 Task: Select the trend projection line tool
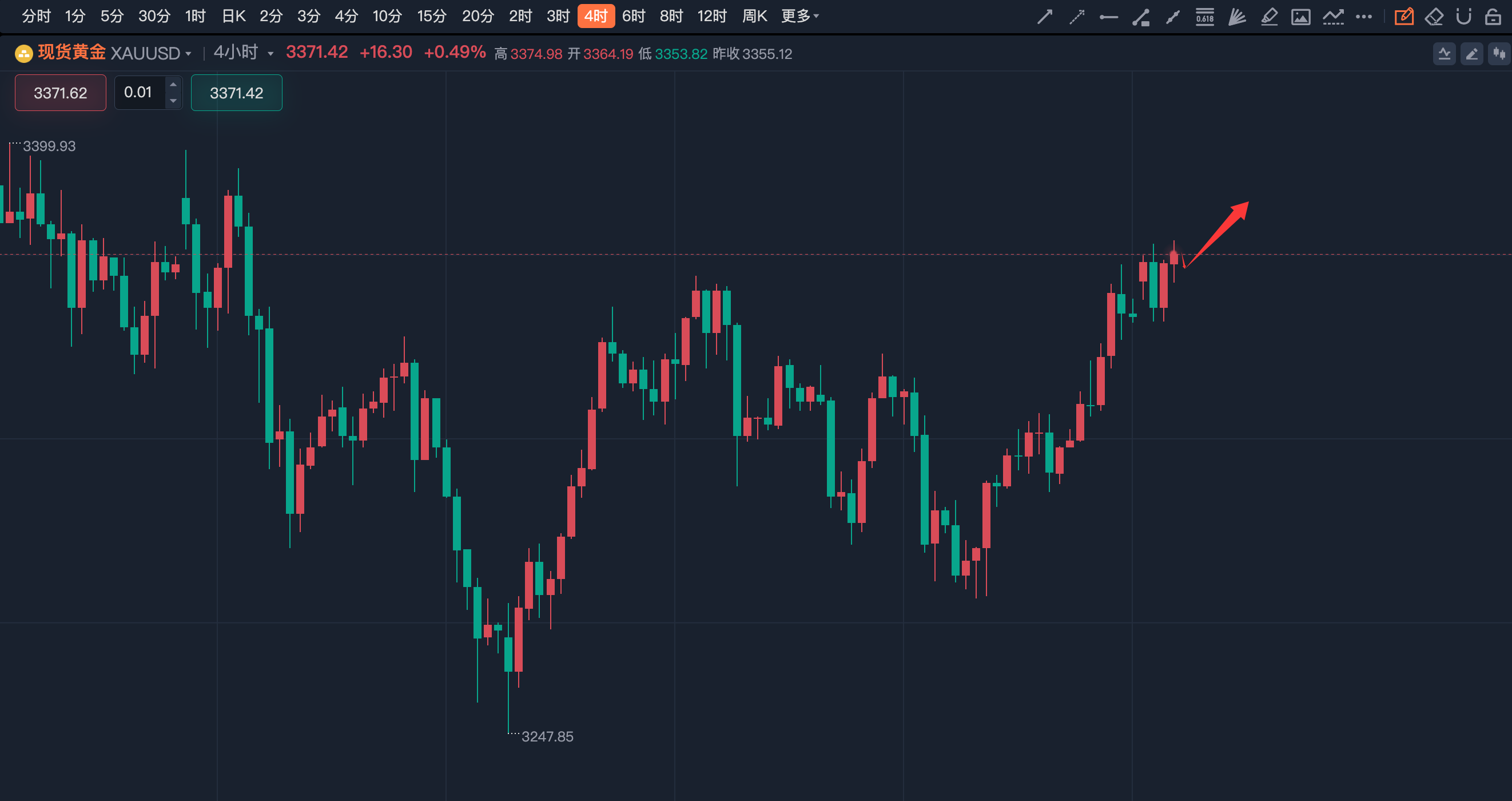coord(1333,17)
